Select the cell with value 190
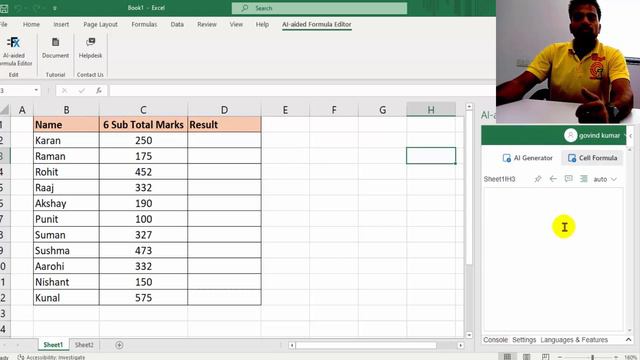The width and height of the screenshot is (640, 360). click(143, 203)
